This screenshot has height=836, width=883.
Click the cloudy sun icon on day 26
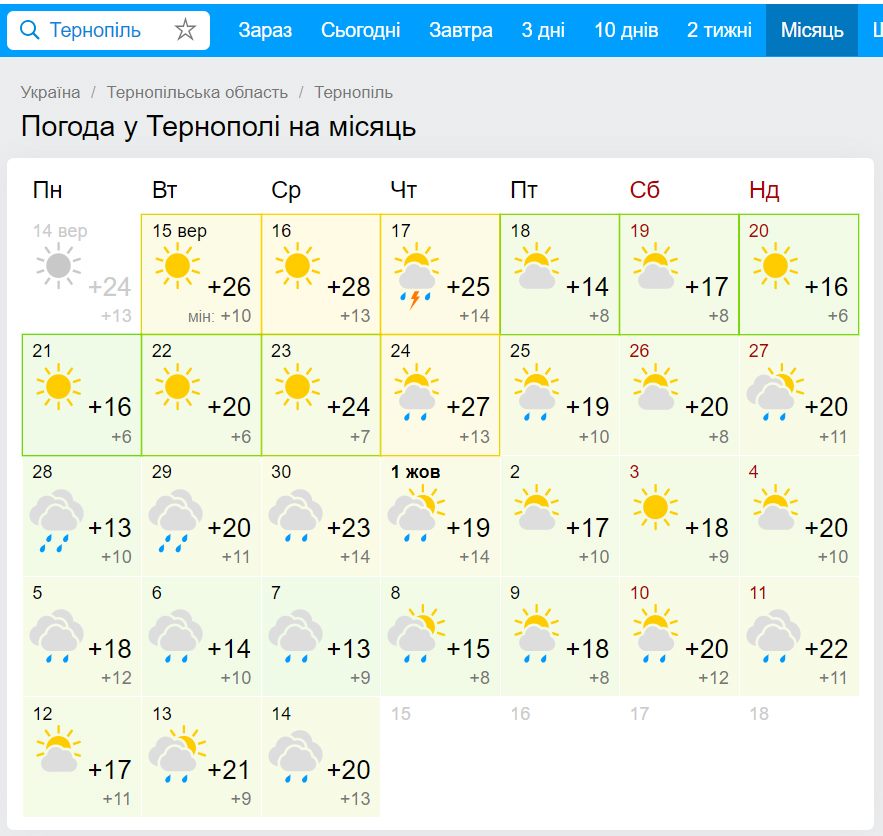(655, 387)
